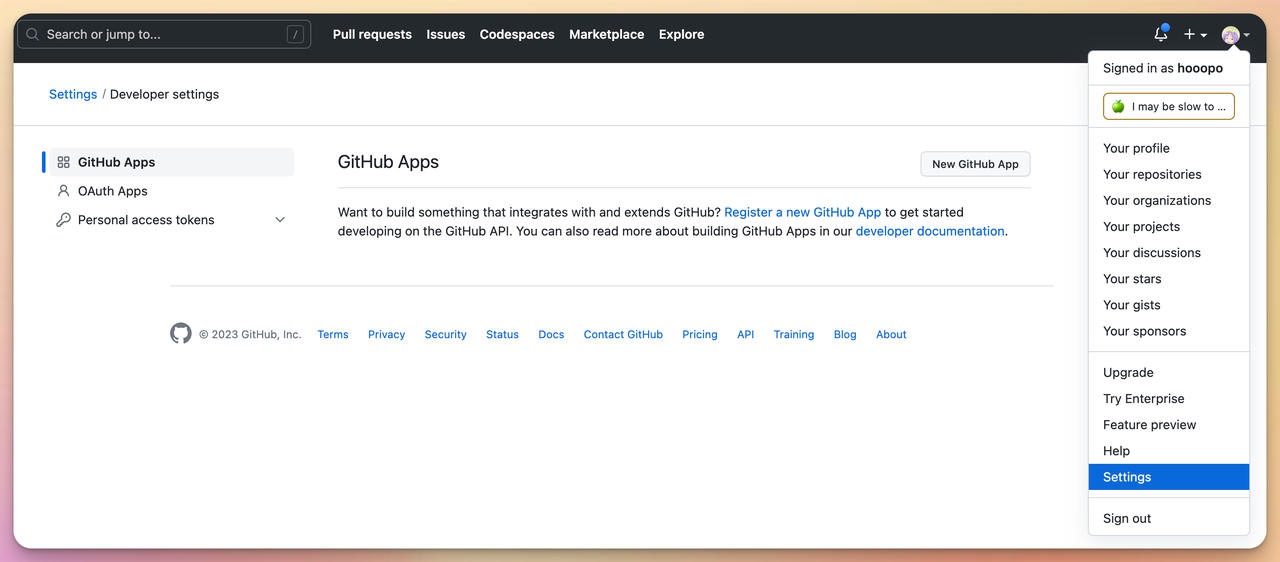This screenshot has width=1280, height=562.
Task: Open the developer documentation link
Action: [930, 231]
